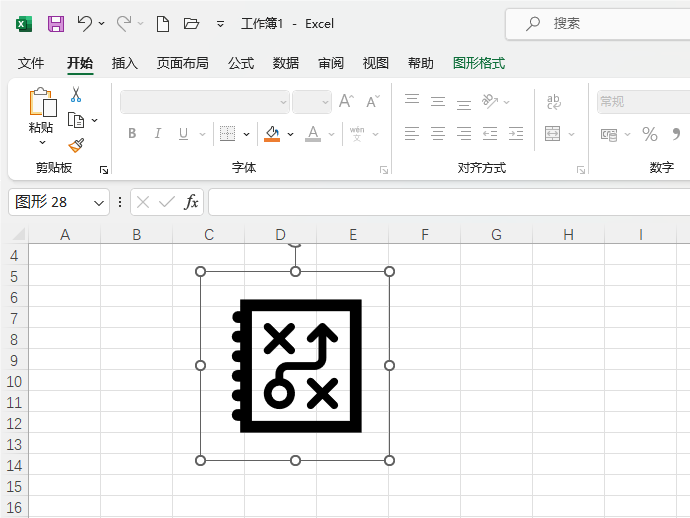Toggle Italic formatting
The image size is (690, 518).
coord(158,133)
